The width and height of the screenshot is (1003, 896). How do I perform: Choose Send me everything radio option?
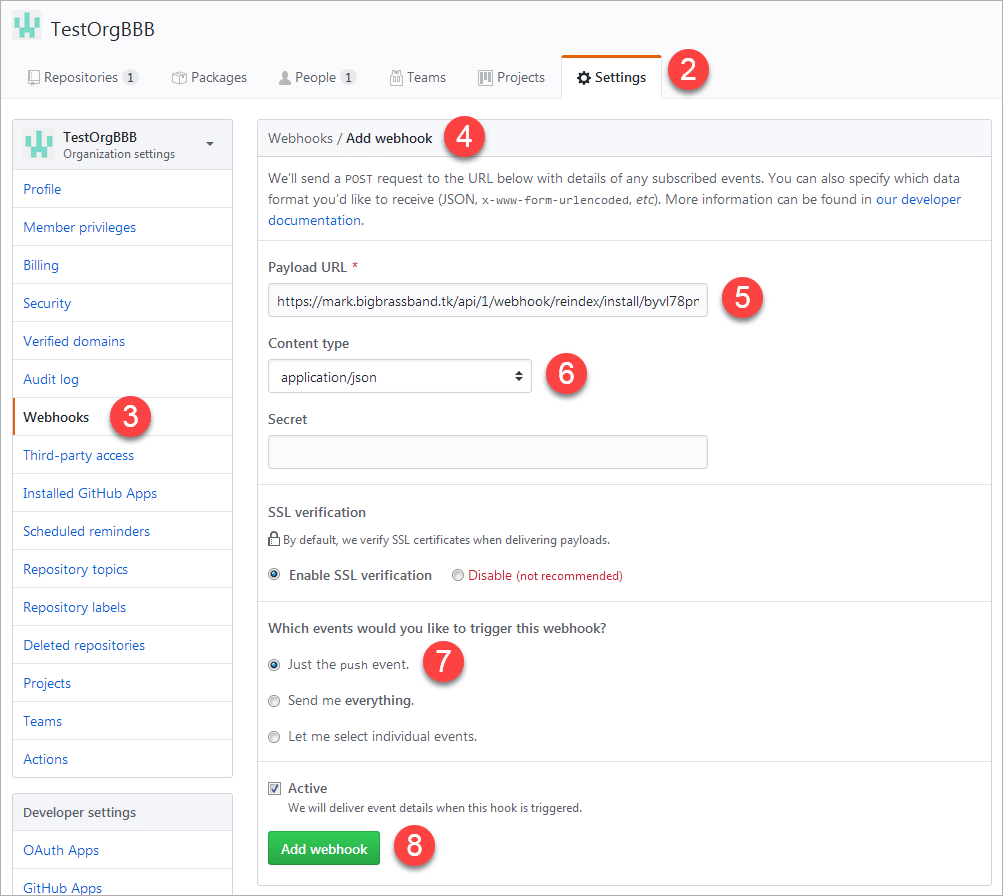[274, 701]
